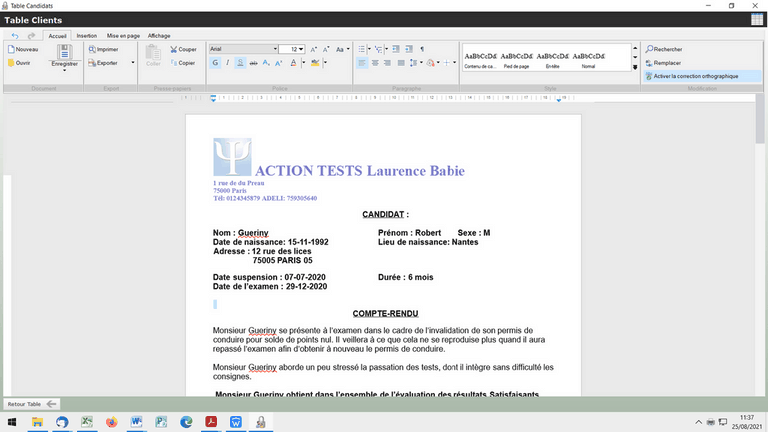Apply the En-tête style
This screenshot has width=768, height=432.
click(552, 60)
